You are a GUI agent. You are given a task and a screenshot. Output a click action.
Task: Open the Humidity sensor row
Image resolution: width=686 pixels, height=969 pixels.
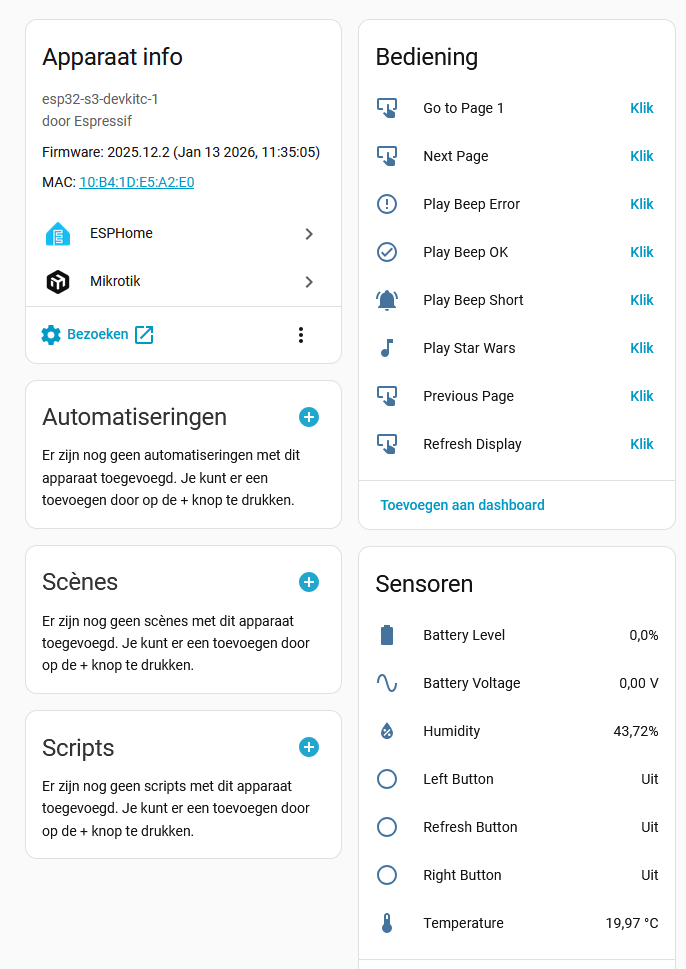point(452,731)
